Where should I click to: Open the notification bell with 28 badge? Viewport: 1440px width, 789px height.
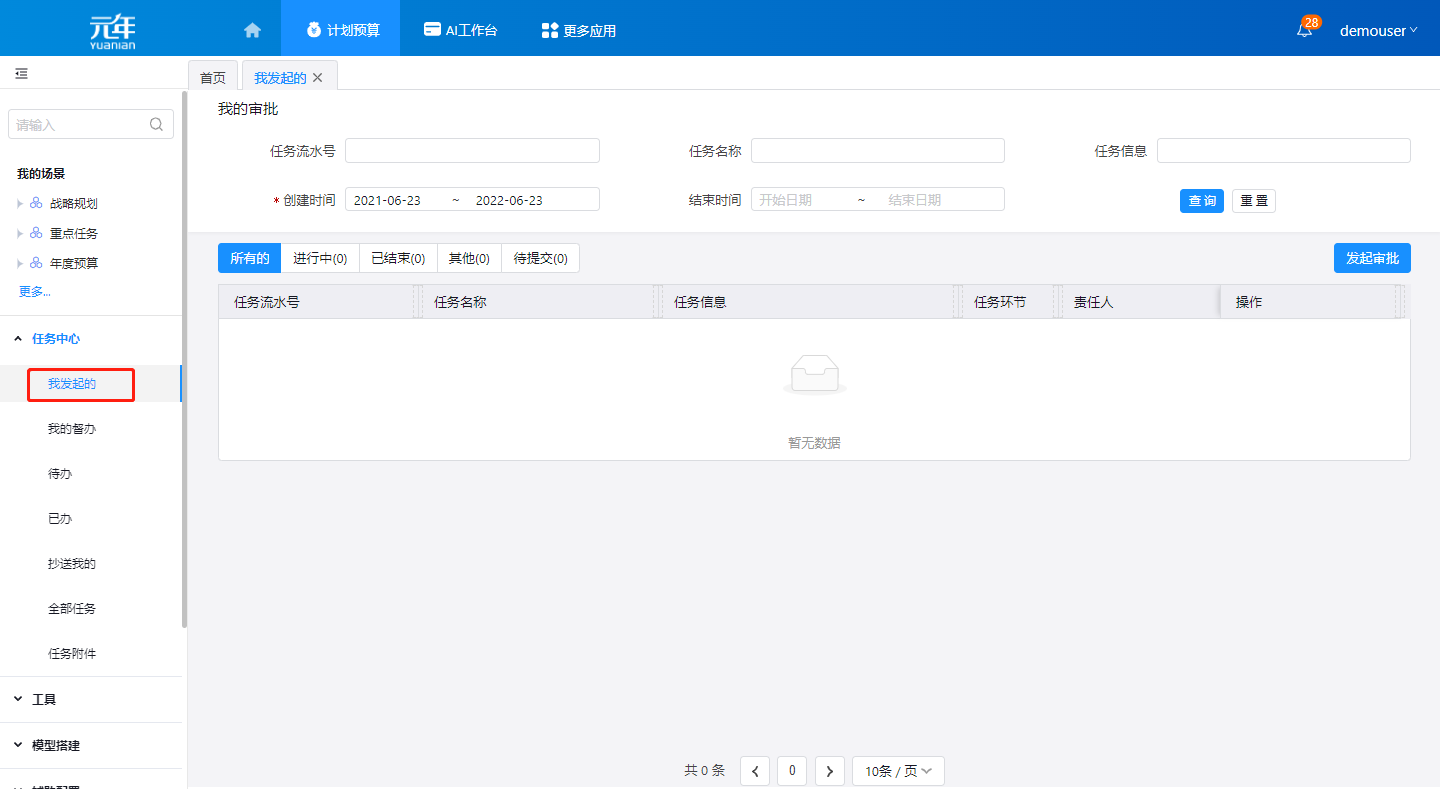pos(1304,30)
